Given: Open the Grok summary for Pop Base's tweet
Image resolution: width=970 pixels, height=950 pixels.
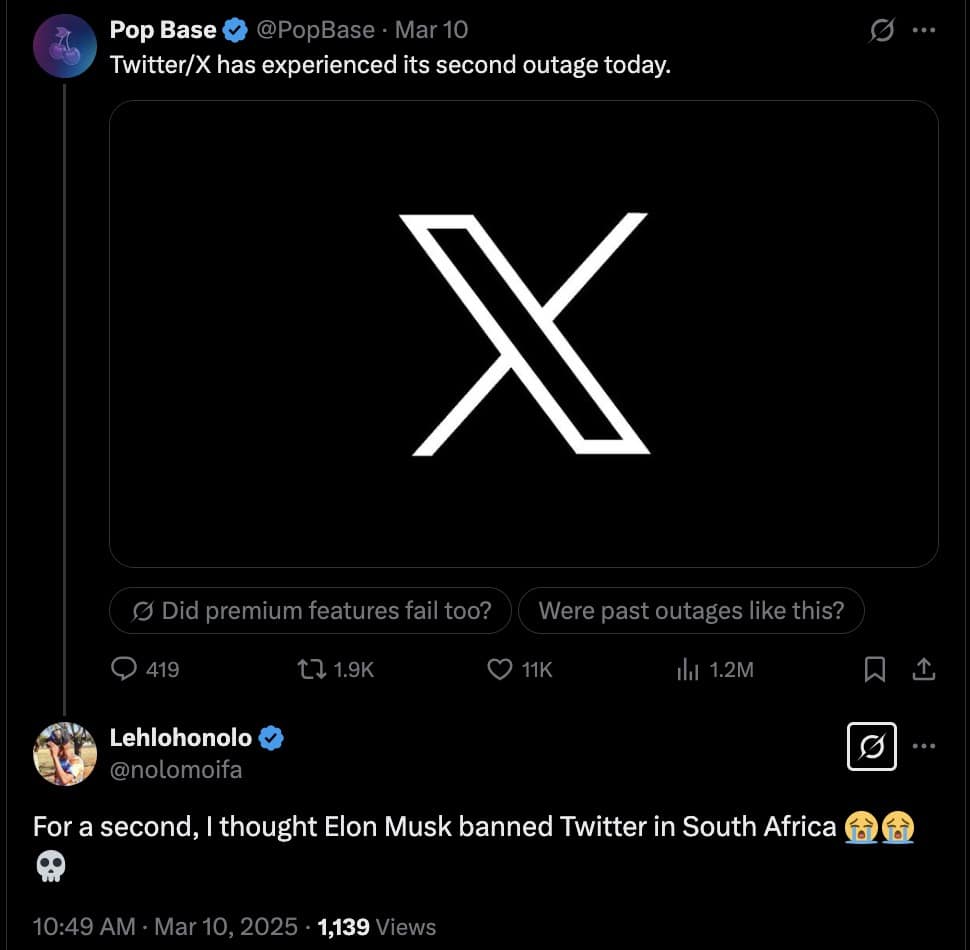Looking at the screenshot, I should pos(881,30).
